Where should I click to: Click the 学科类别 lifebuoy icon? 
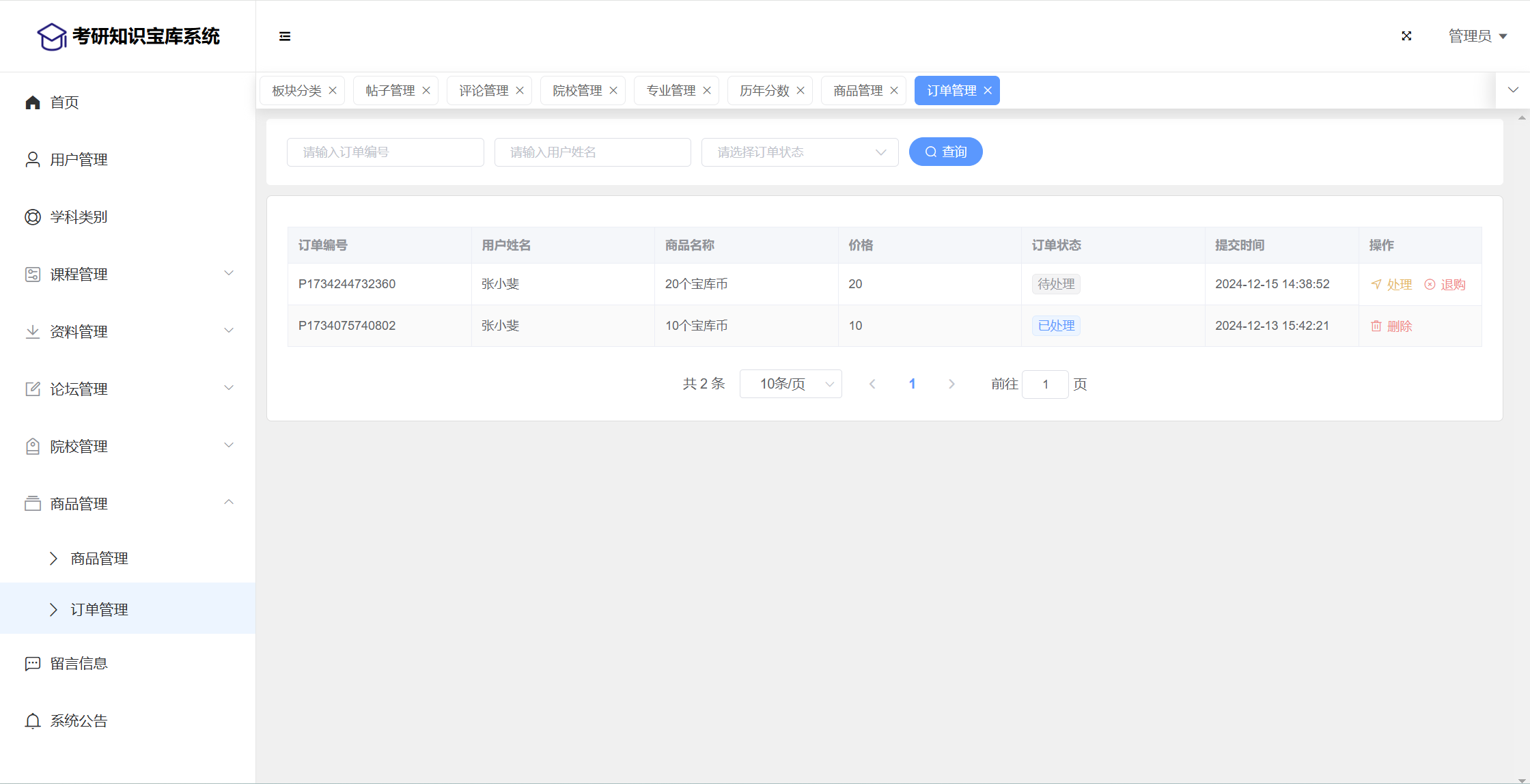pyautogui.click(x=32, y=217)
